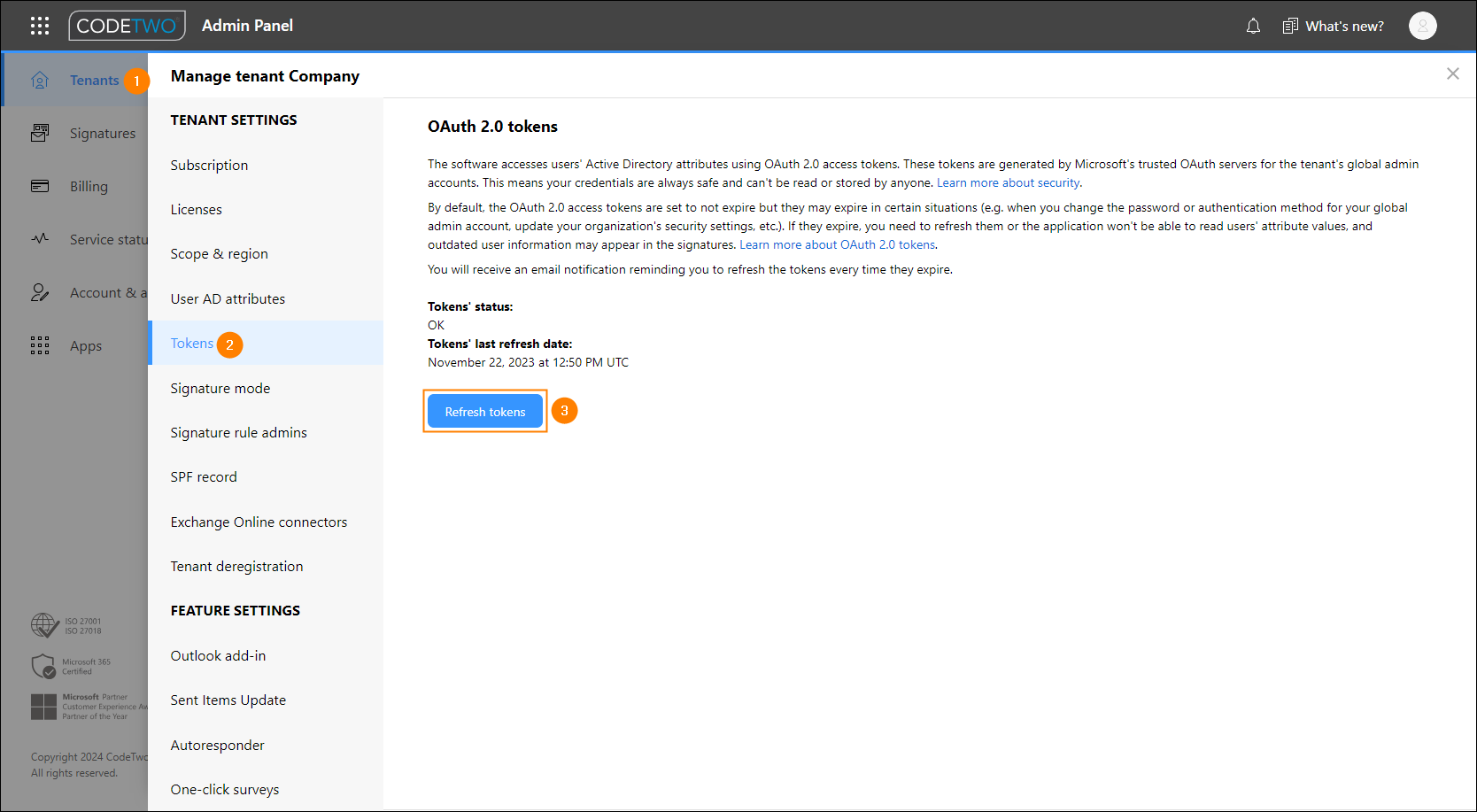
Task: Select One-click surveys setting
Action: point(266,789)
